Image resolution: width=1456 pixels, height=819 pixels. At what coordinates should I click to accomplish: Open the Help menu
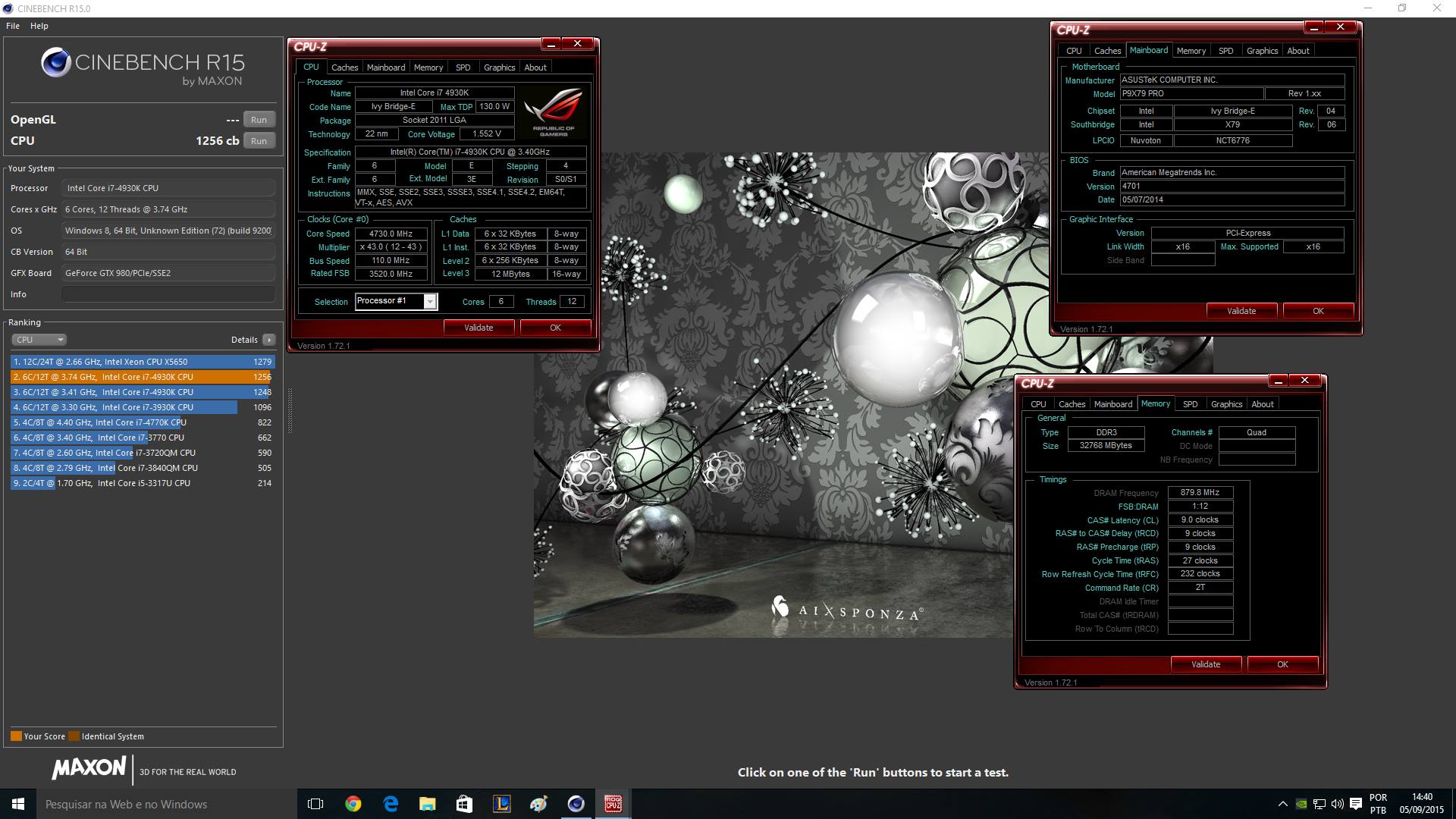(39, 26)
